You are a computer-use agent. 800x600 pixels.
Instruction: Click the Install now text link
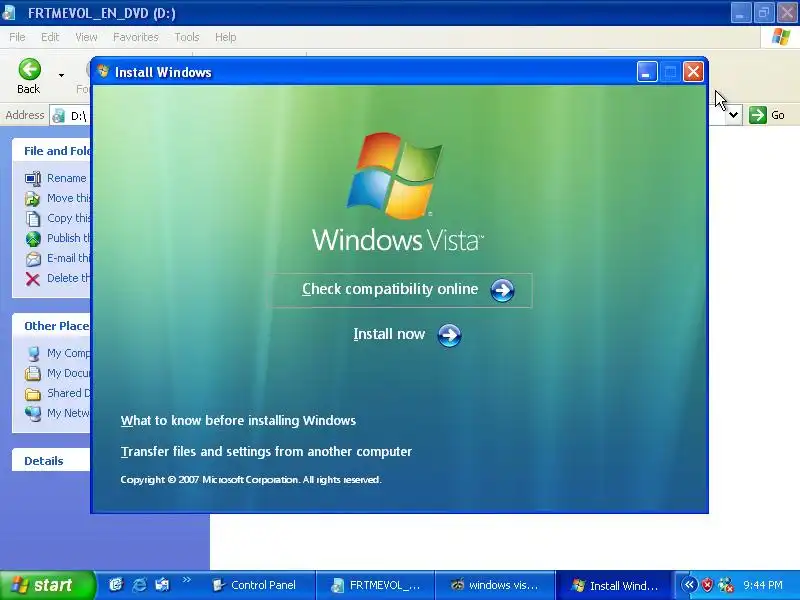click(389, 334)
